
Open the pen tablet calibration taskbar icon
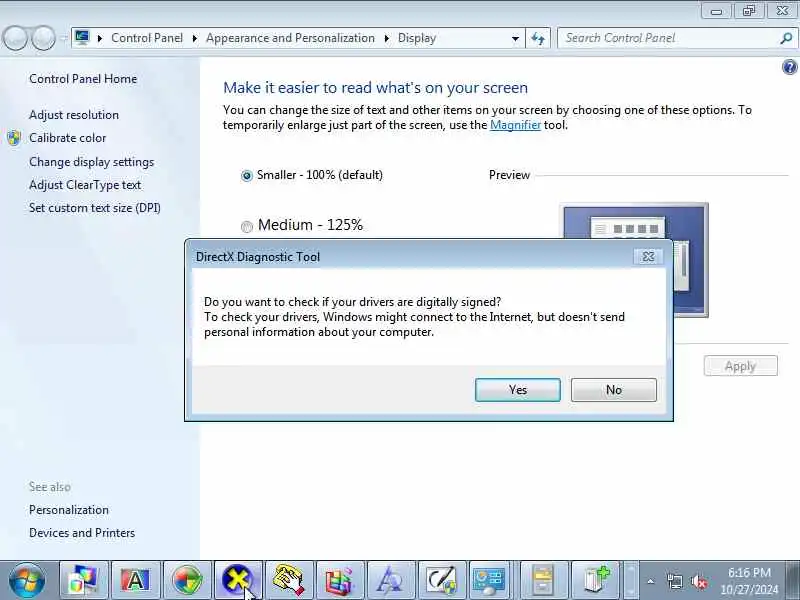point(442,580)
